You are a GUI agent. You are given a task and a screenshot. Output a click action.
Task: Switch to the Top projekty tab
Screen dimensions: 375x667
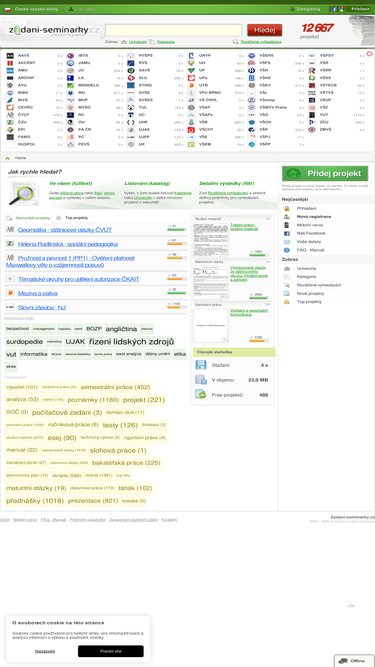(72, 218)
